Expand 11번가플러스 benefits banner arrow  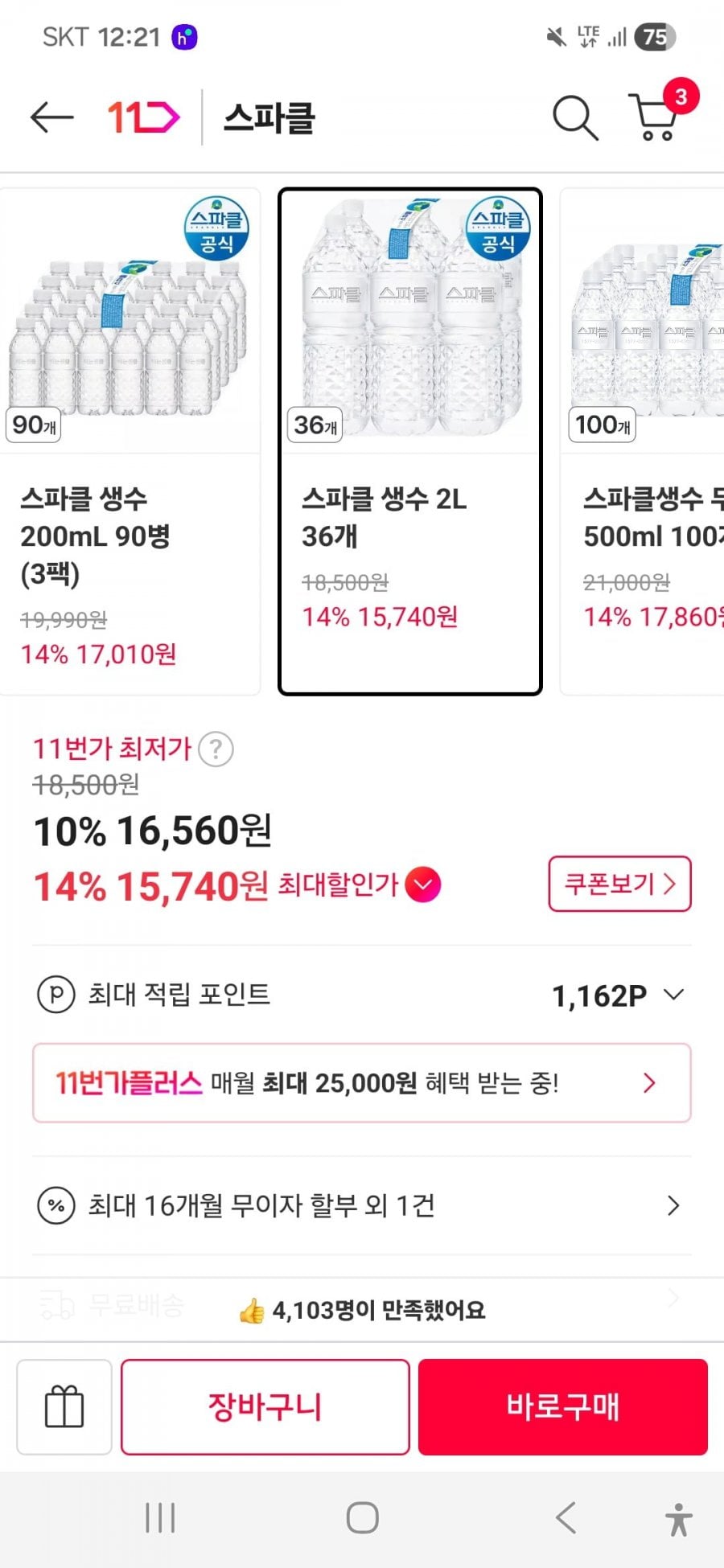(x=649, y=1083)
